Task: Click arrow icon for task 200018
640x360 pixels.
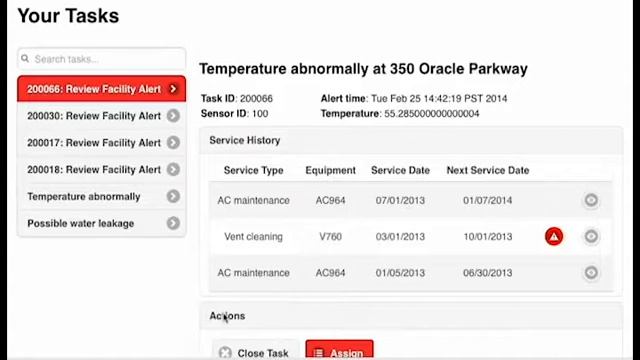Action: [173, 169]
